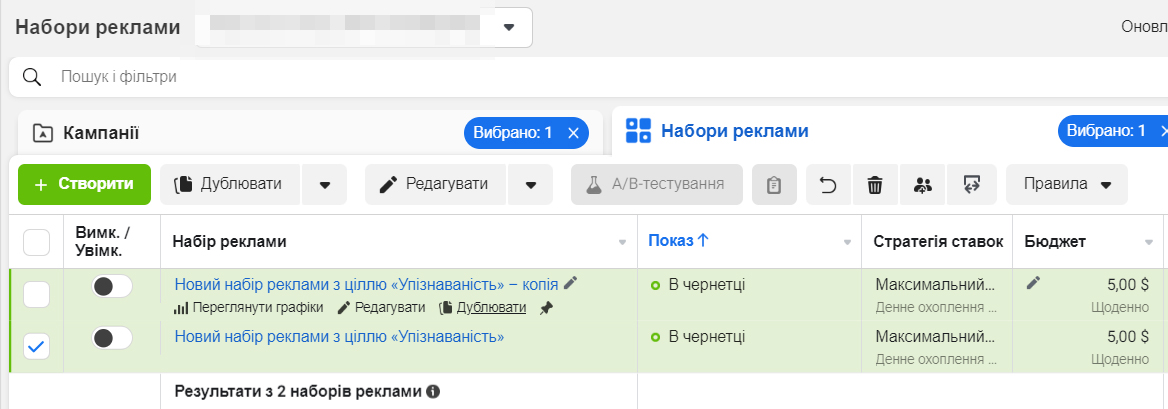Open Показ column options arrow
Viewport: 1168px width, 409px height.
(847, 243)
